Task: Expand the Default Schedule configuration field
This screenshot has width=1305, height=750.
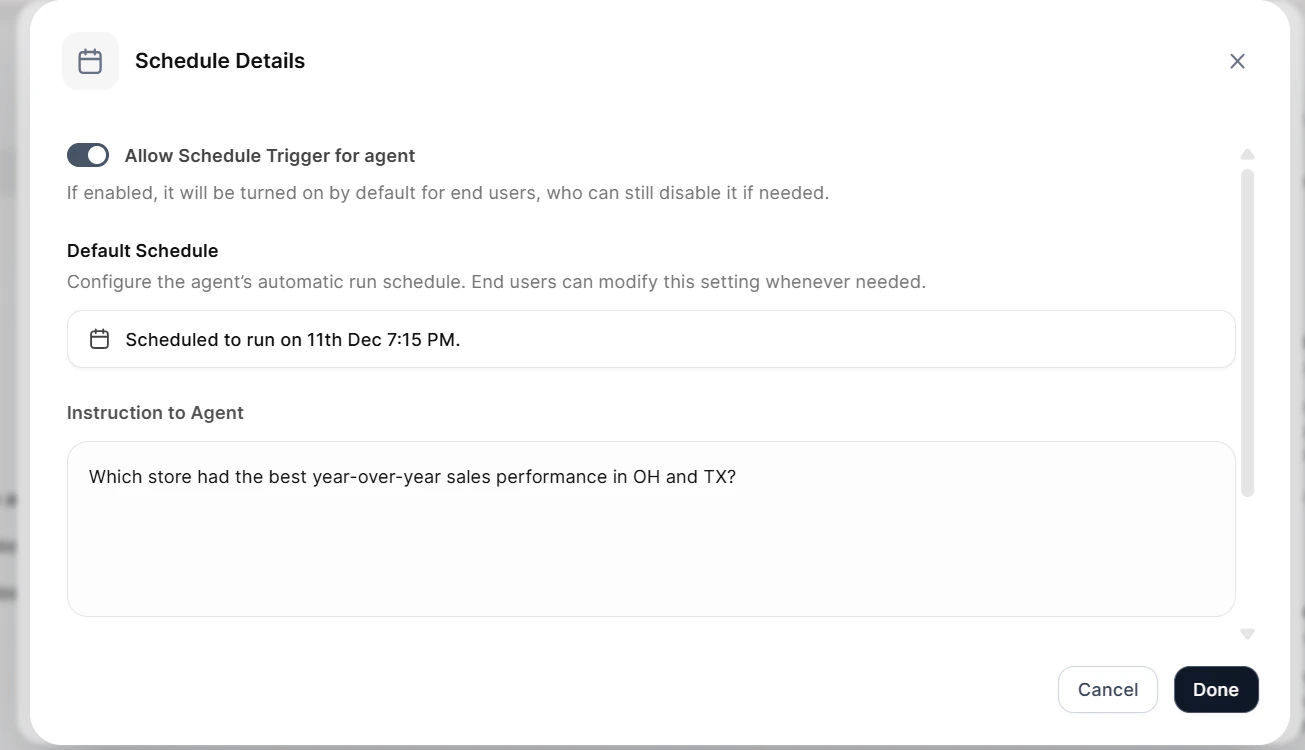Action: (650, 339)
